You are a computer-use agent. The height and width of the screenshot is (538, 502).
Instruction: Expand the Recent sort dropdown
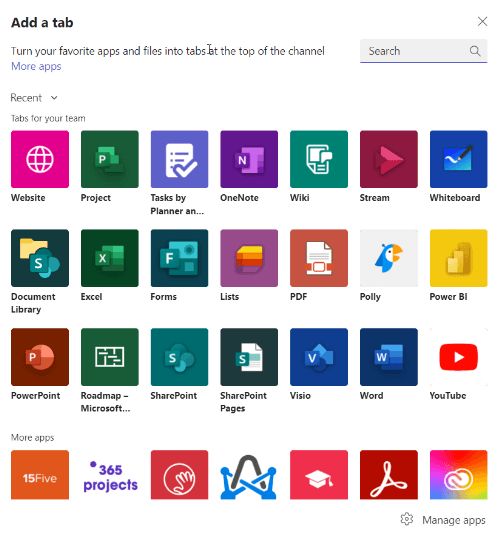pyautogui.click(x=34, y=98)
